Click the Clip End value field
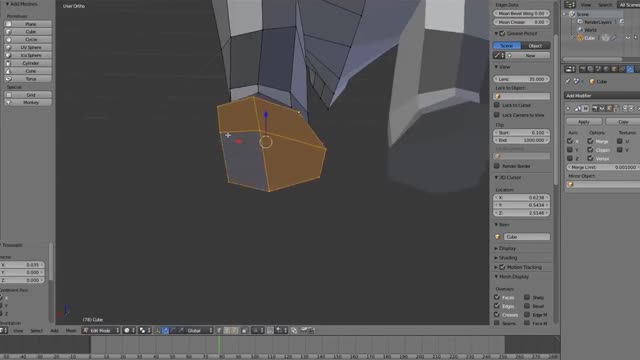 click(522, 140)
